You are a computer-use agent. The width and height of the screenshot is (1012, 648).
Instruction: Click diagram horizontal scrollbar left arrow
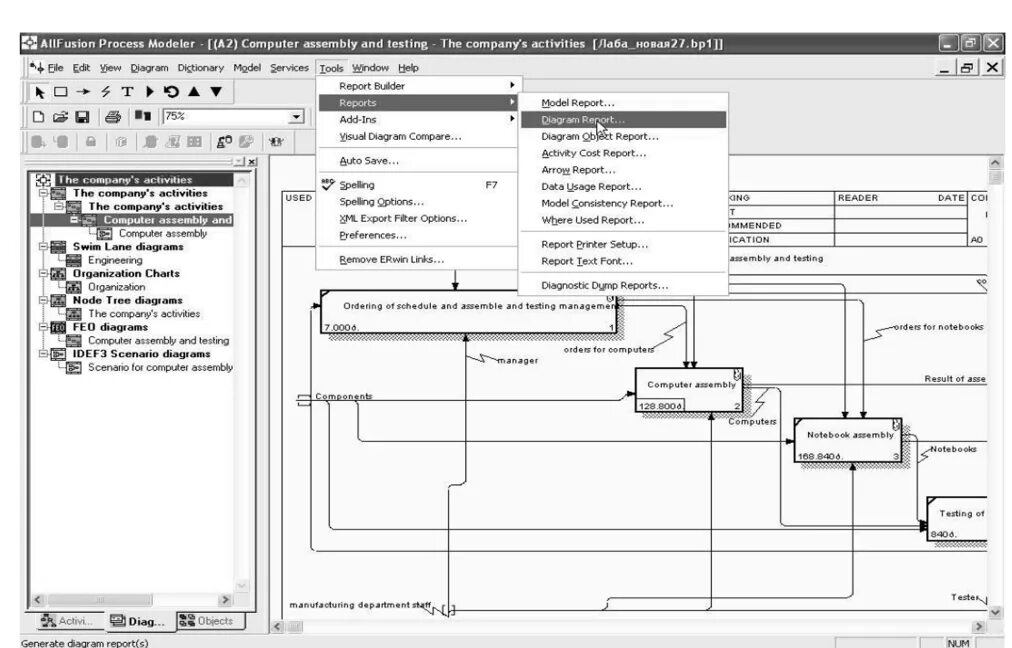(x=278, y=626)
